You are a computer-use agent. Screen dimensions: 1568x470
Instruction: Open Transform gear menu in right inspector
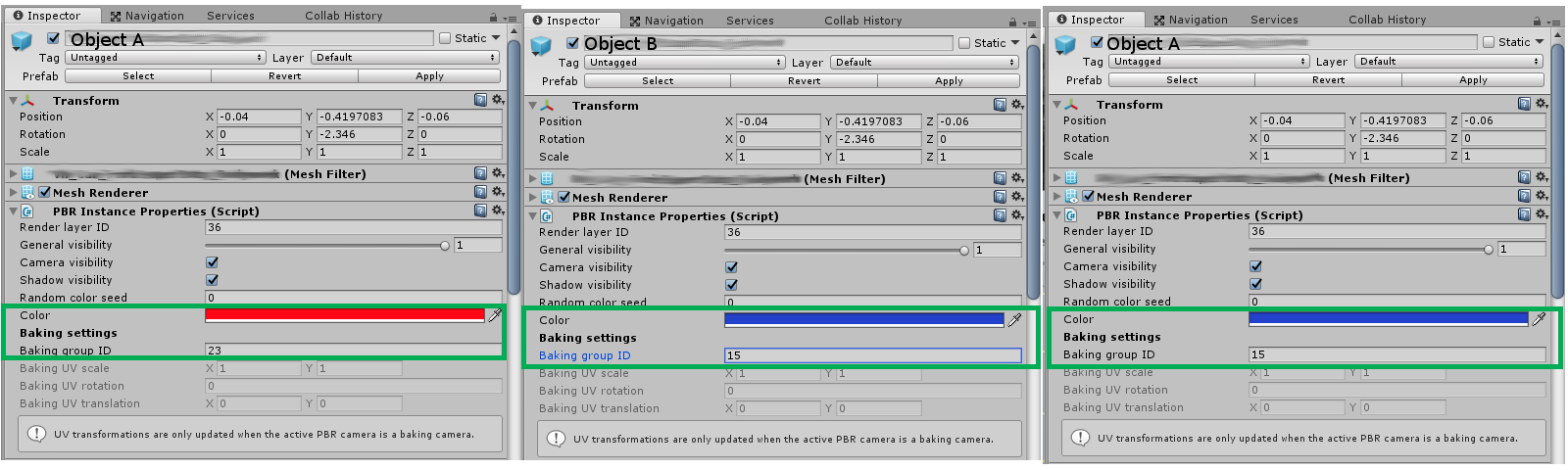click(x=1542, y=104)
